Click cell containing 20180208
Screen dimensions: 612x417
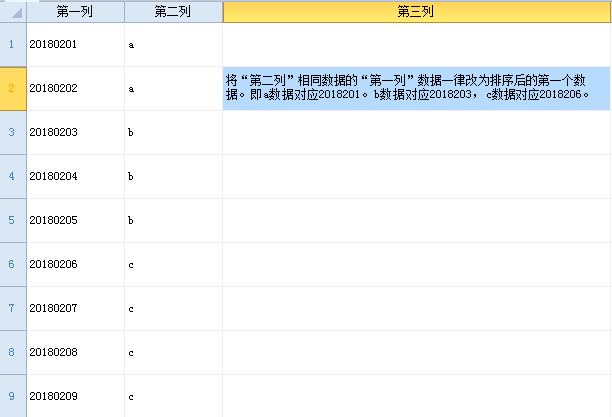tap(76, 353)
